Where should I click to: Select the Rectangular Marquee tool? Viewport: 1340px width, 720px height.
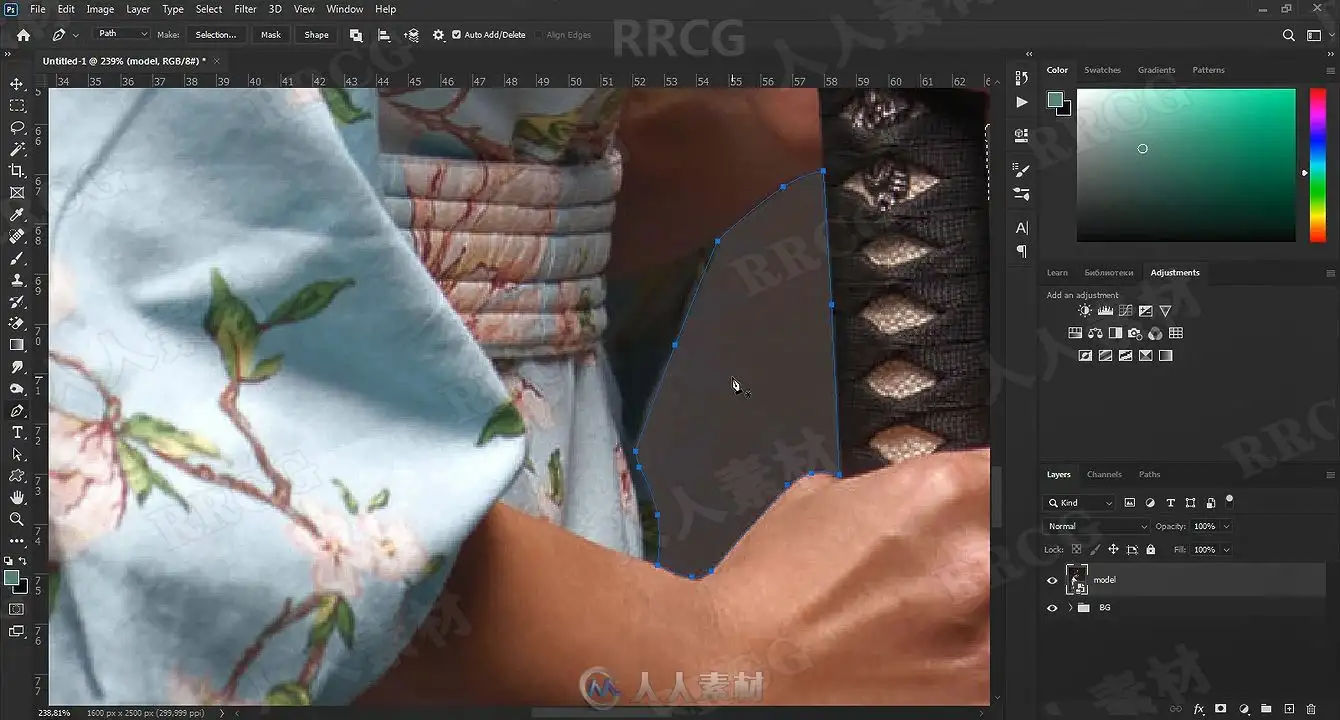tap(17, 106)
